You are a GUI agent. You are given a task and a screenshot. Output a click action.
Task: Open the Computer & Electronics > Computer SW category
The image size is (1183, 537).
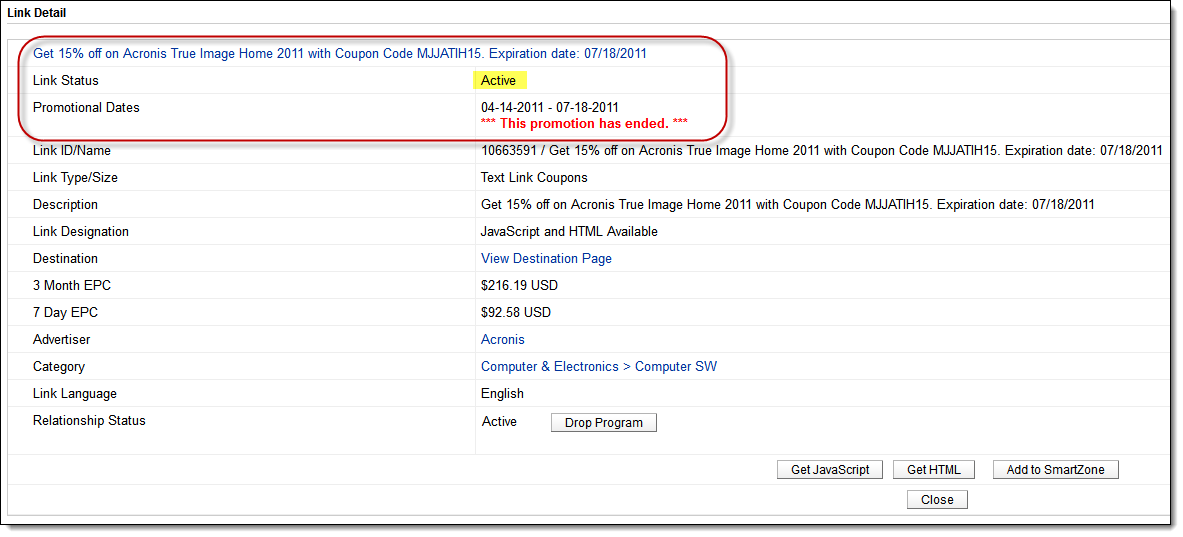pos(598,367)
